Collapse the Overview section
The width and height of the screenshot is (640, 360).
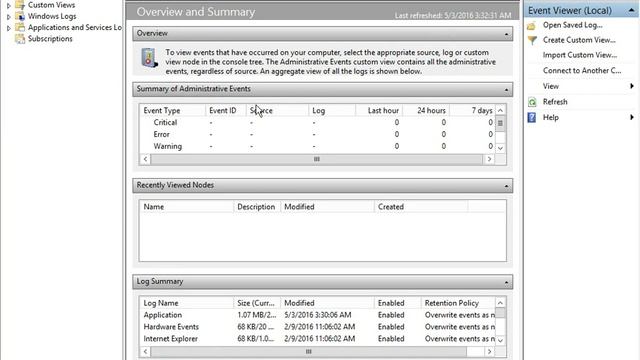[506, 34]
